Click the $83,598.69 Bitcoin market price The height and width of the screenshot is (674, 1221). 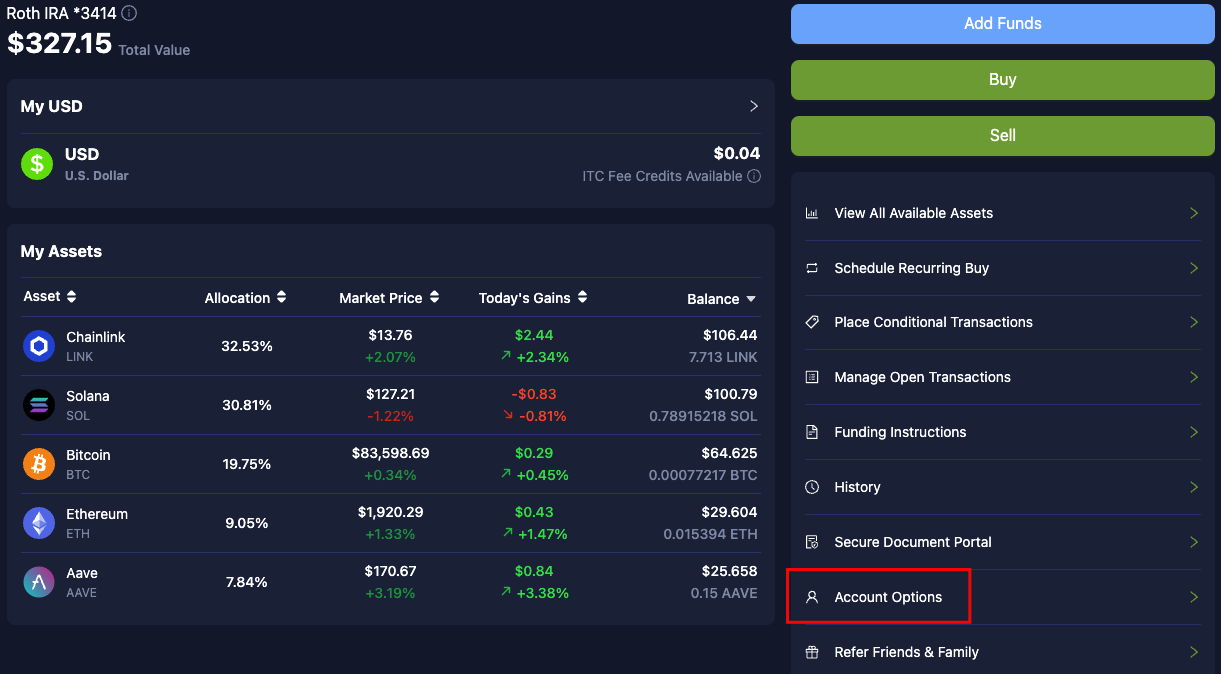pos(391,453)
